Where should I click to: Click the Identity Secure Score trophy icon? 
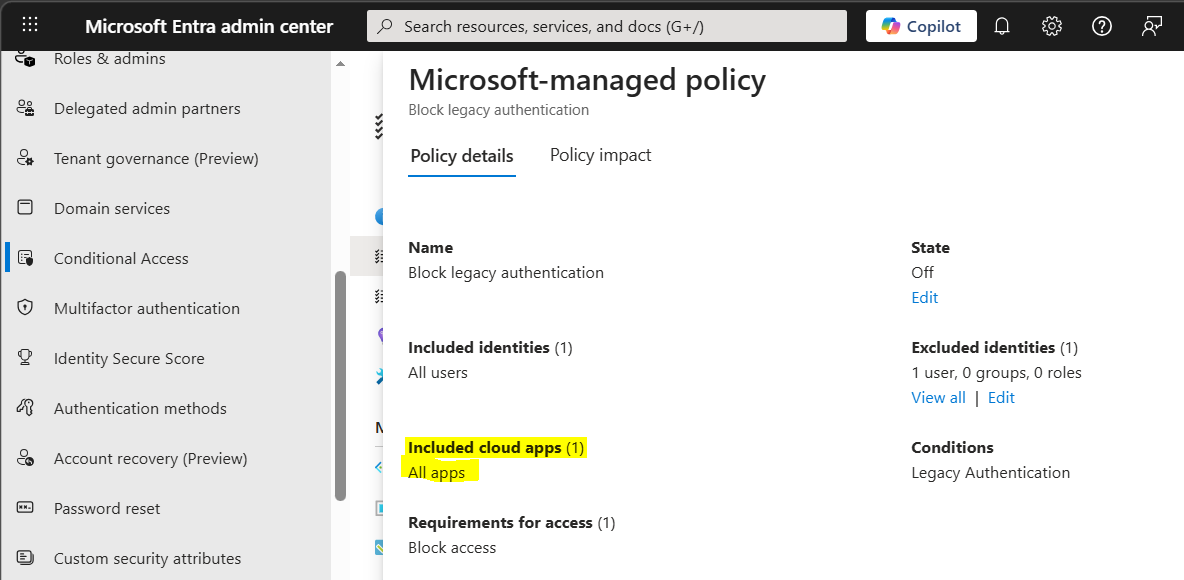[26, 358]
